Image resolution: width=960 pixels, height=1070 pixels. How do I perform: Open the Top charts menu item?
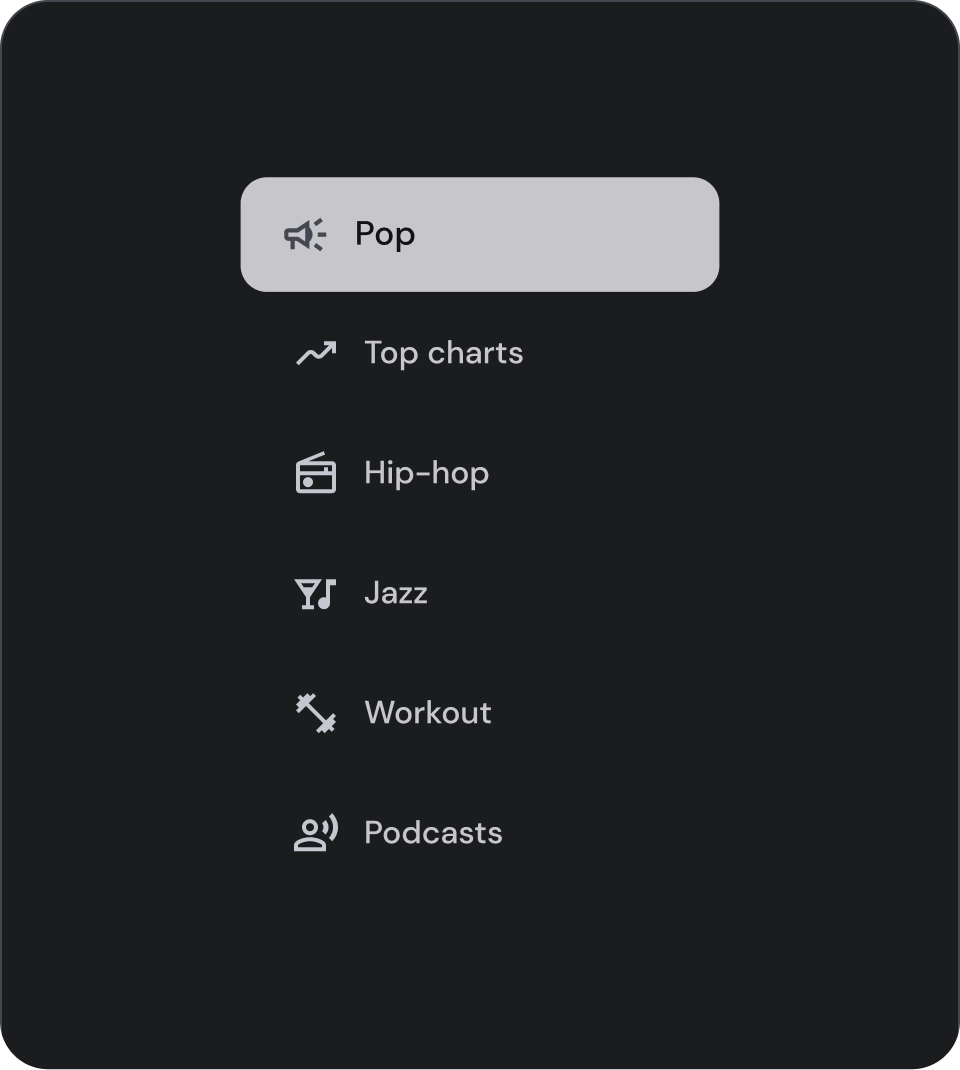point(443,353)
